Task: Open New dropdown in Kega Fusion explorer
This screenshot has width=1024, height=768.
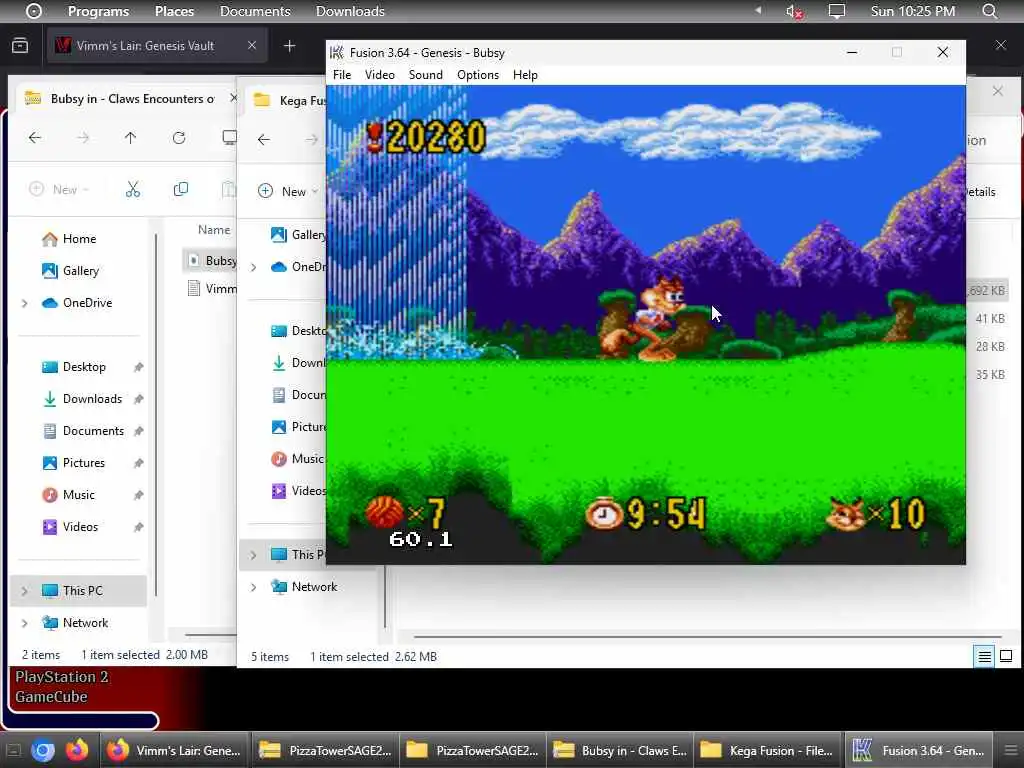Action: coord(288,191)
